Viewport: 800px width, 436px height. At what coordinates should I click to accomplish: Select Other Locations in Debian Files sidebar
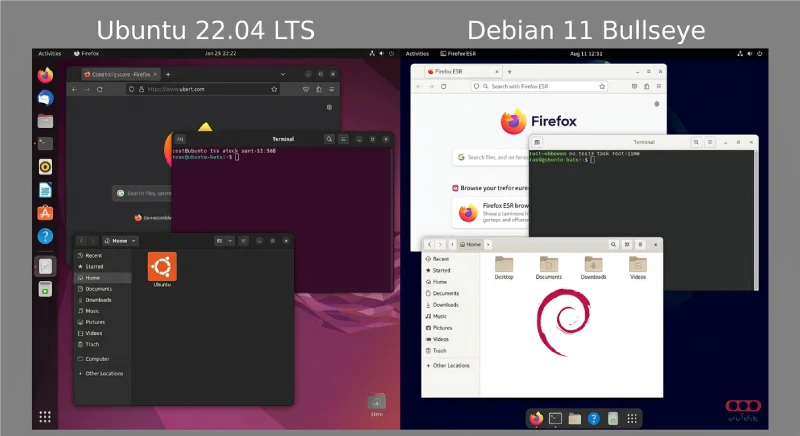[x=451, y=366]
